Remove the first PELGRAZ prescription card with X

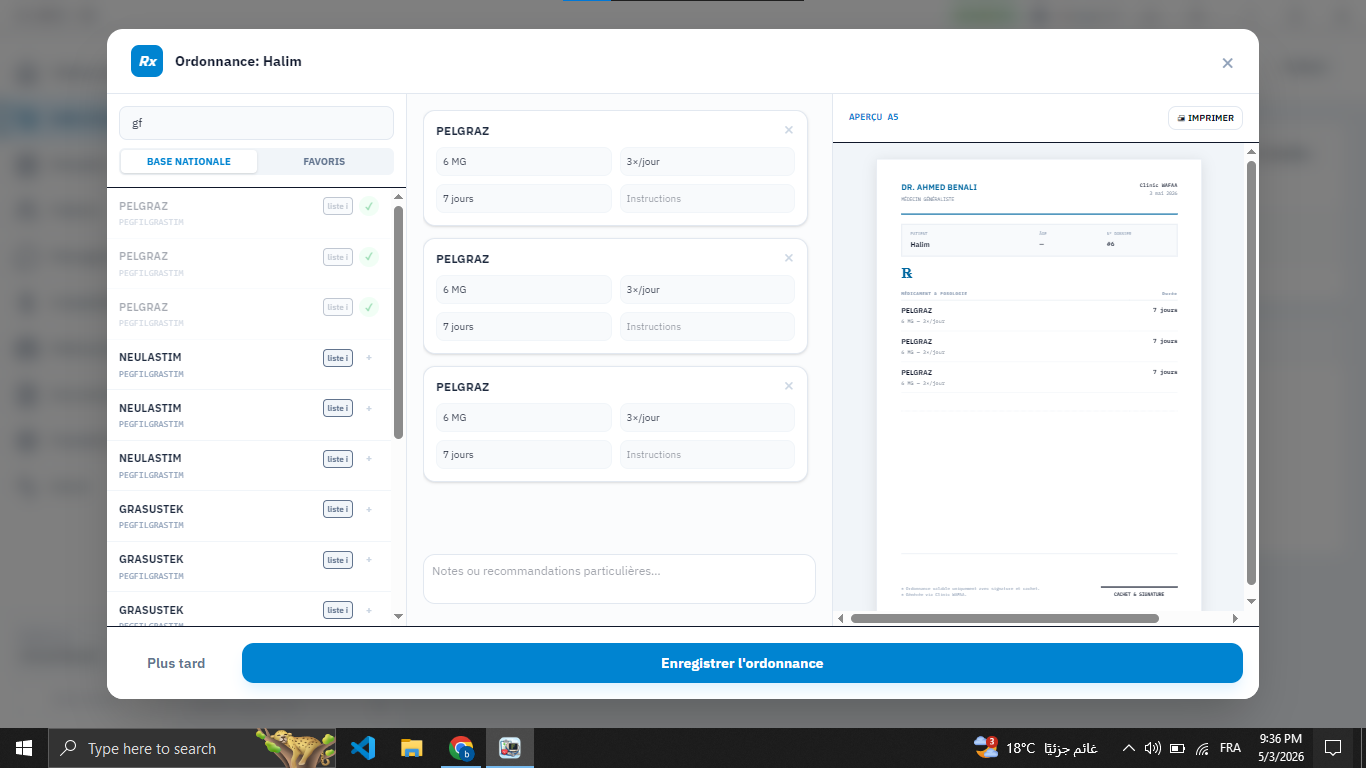(789, 130)
